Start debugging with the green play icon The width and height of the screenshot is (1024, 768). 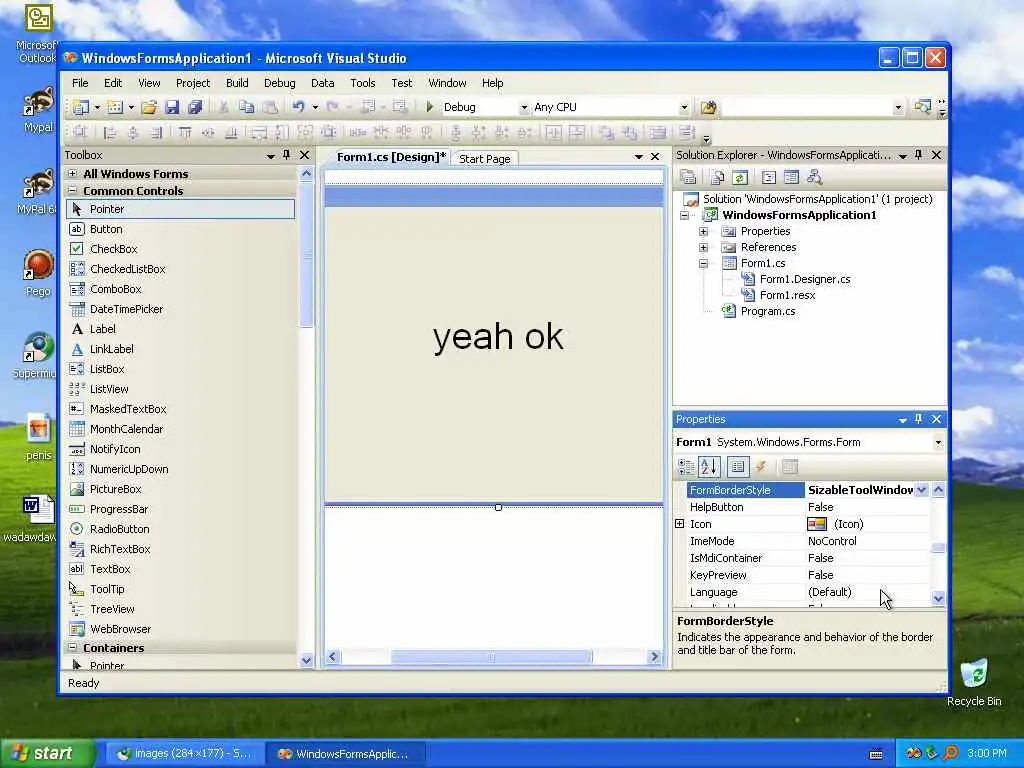430,106
